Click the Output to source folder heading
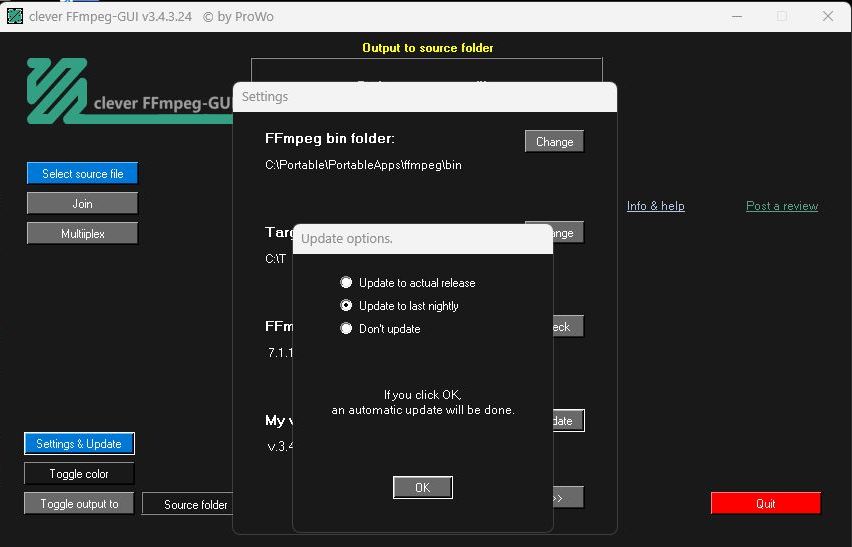852x547 pixels. click(428, 48)
